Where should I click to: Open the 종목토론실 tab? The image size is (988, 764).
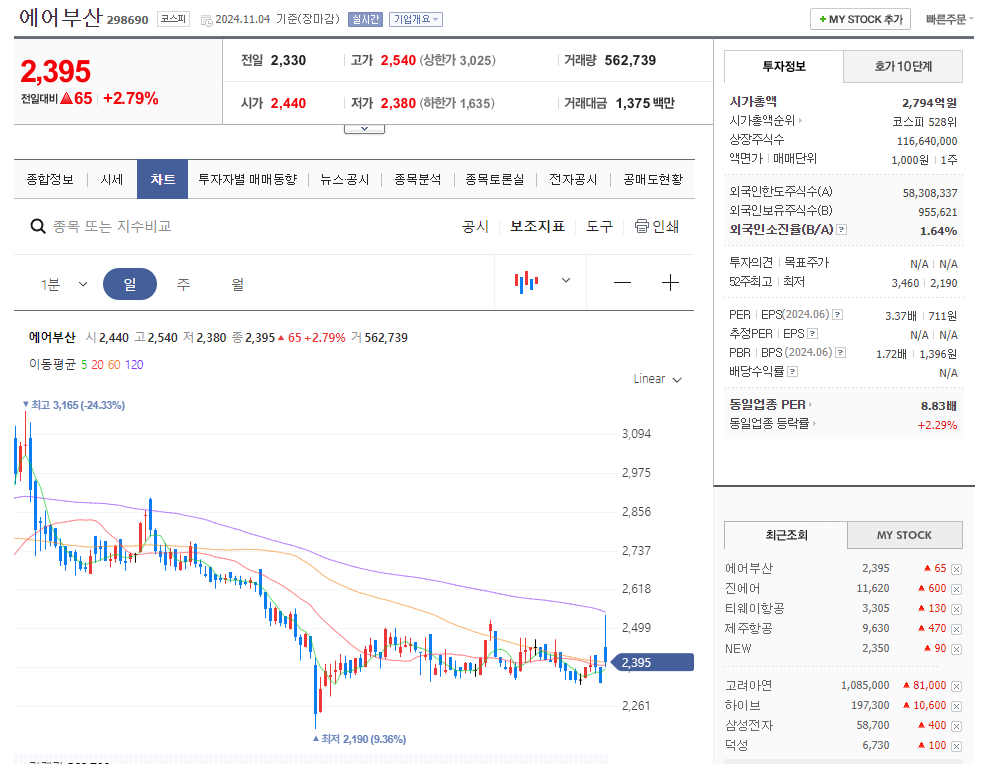click(x=495, y=180)
